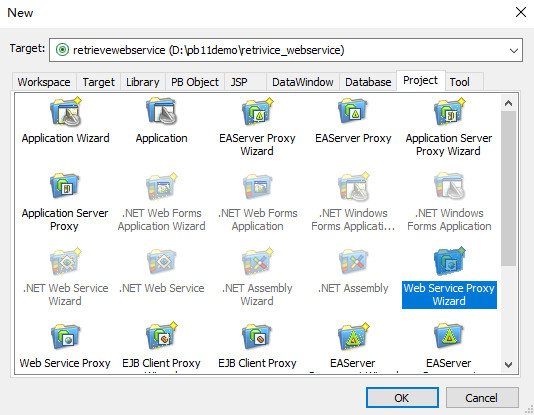Select the .NET Assembly Wizard icon
This screenshot has width=534, height=415.
tap(257, 261)
